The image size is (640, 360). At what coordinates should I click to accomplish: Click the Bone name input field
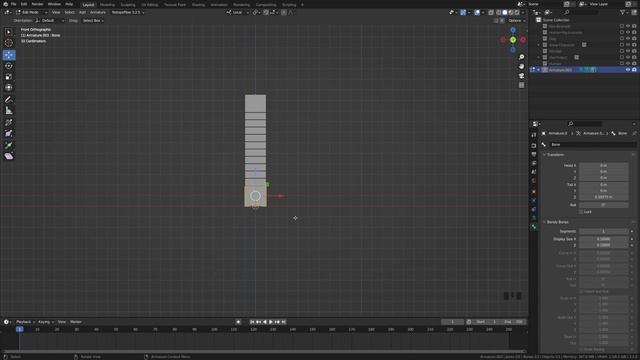click(593, 144)
